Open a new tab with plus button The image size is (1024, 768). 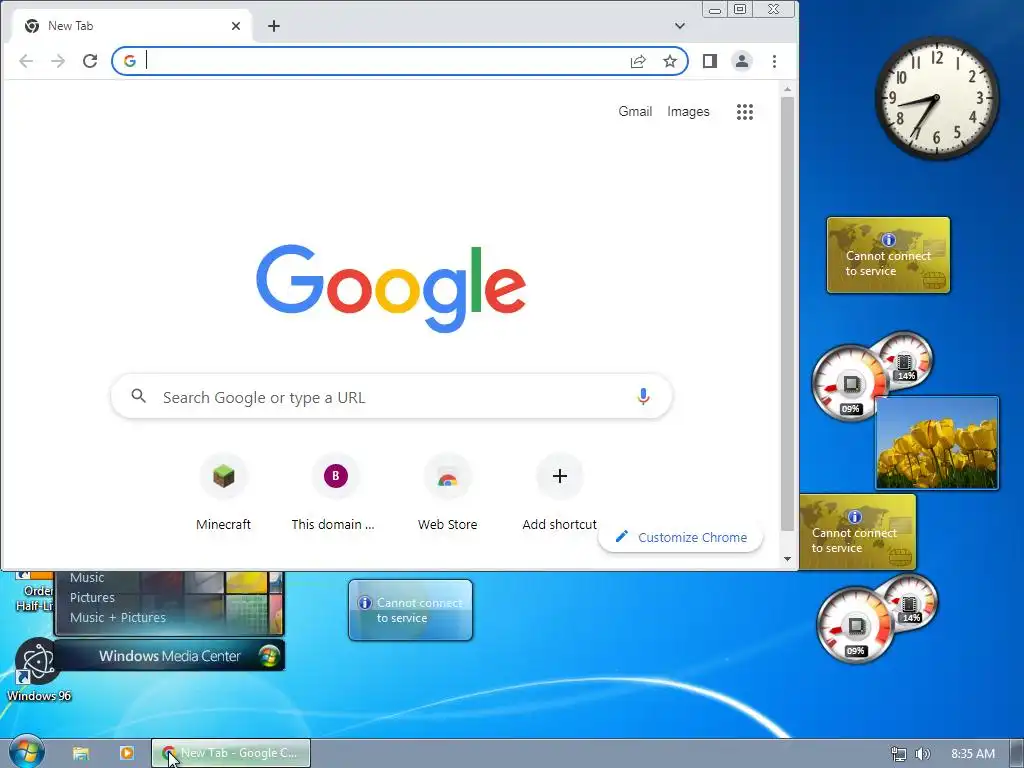274,26
